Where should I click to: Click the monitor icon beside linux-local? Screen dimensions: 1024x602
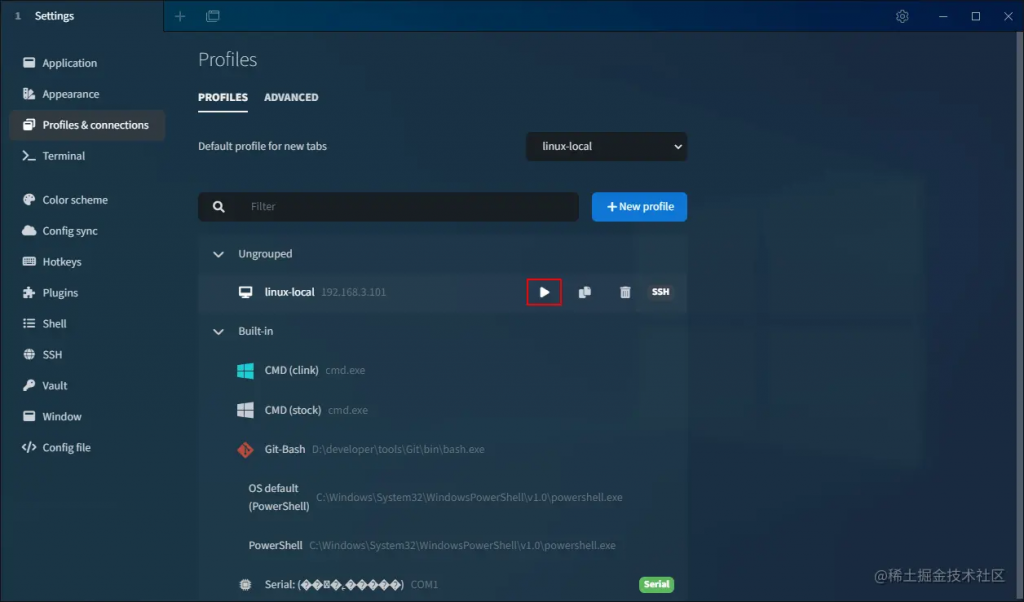point(246,292)
